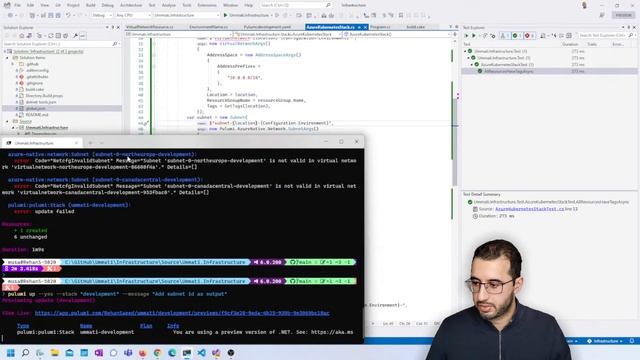Open Windows taskbar search

click(25, 353)
